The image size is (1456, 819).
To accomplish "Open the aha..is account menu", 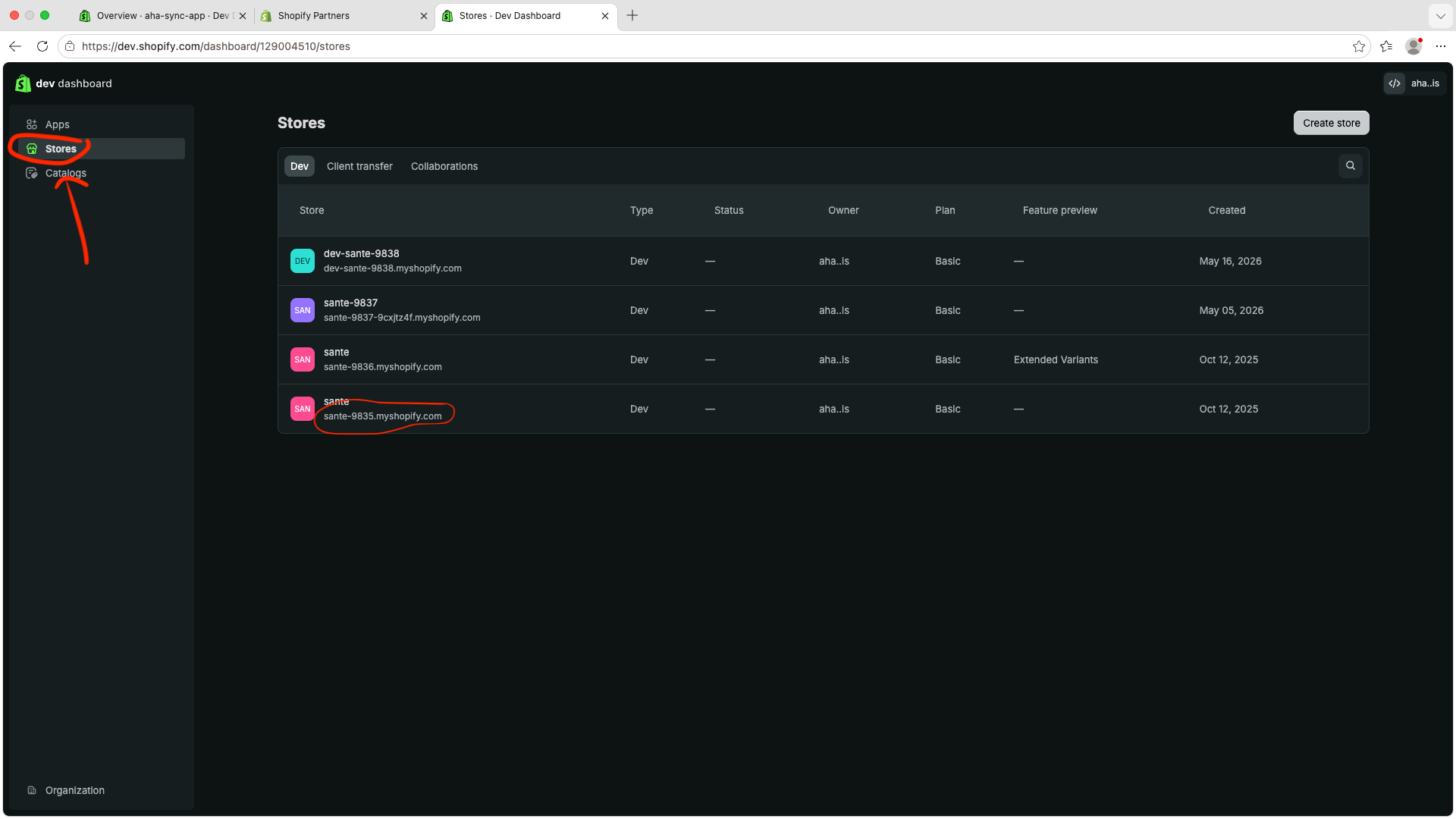I will (x=1414, y=83).
